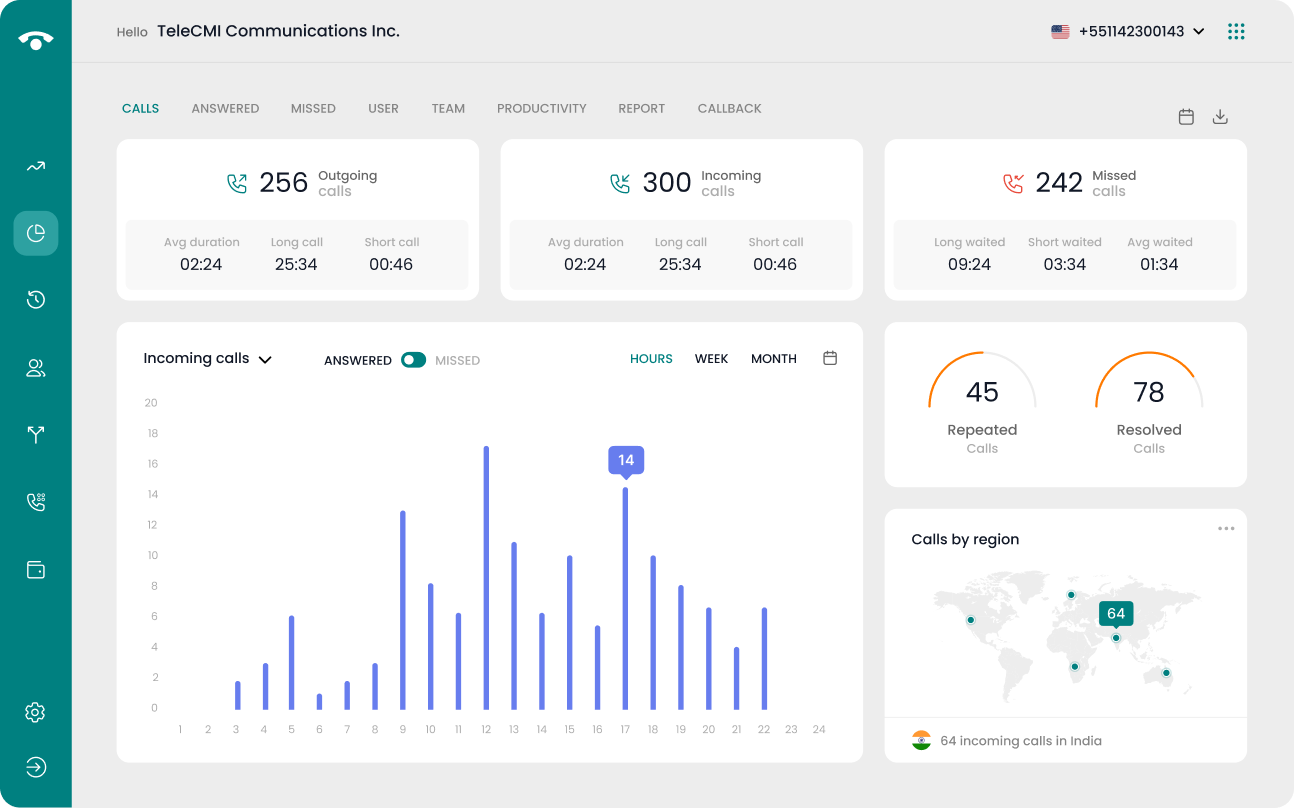
Task: Open the Calls by region three-dot menu
Action: click(1226, 529)
